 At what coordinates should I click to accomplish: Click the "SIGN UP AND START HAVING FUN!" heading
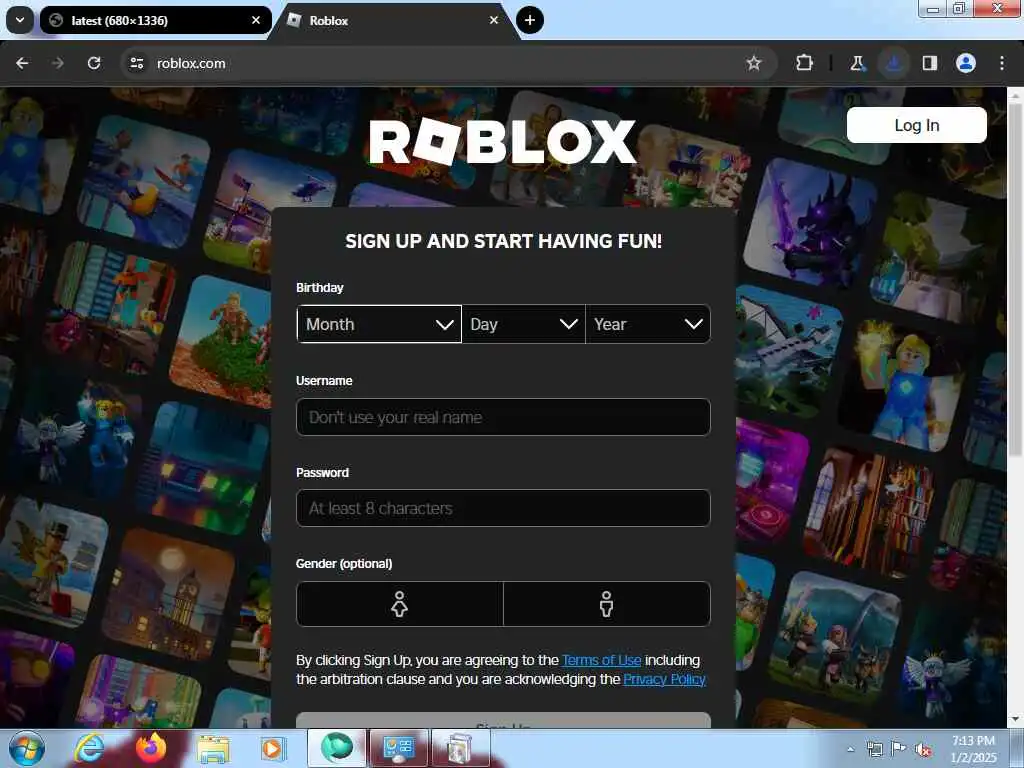[x=503, y=241]
